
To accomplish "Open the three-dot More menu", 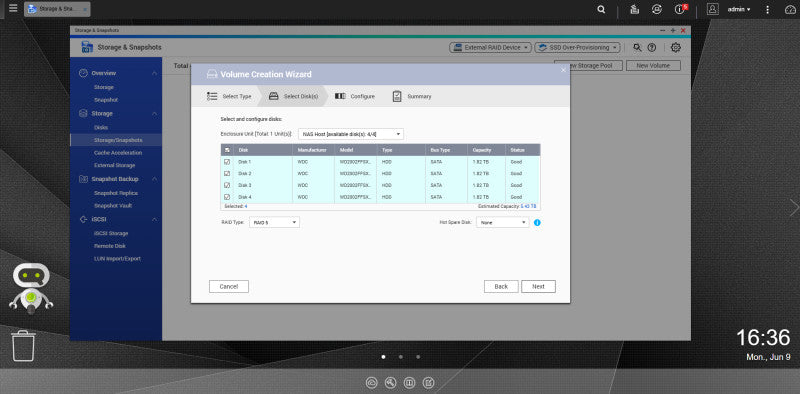I will 767,9.
